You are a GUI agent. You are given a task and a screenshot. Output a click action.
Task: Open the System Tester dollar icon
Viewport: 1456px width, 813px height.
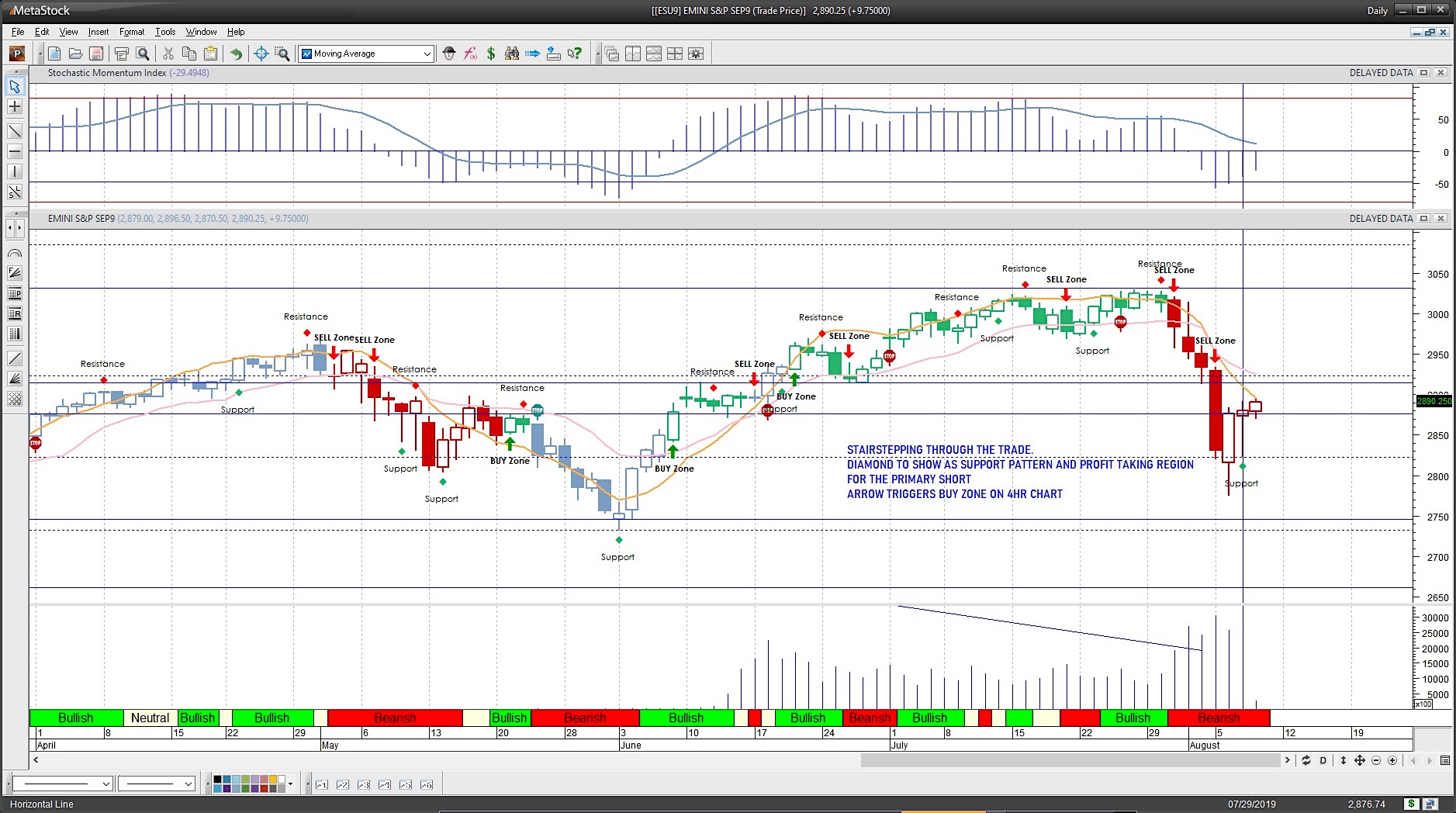[x=490, y=53]
